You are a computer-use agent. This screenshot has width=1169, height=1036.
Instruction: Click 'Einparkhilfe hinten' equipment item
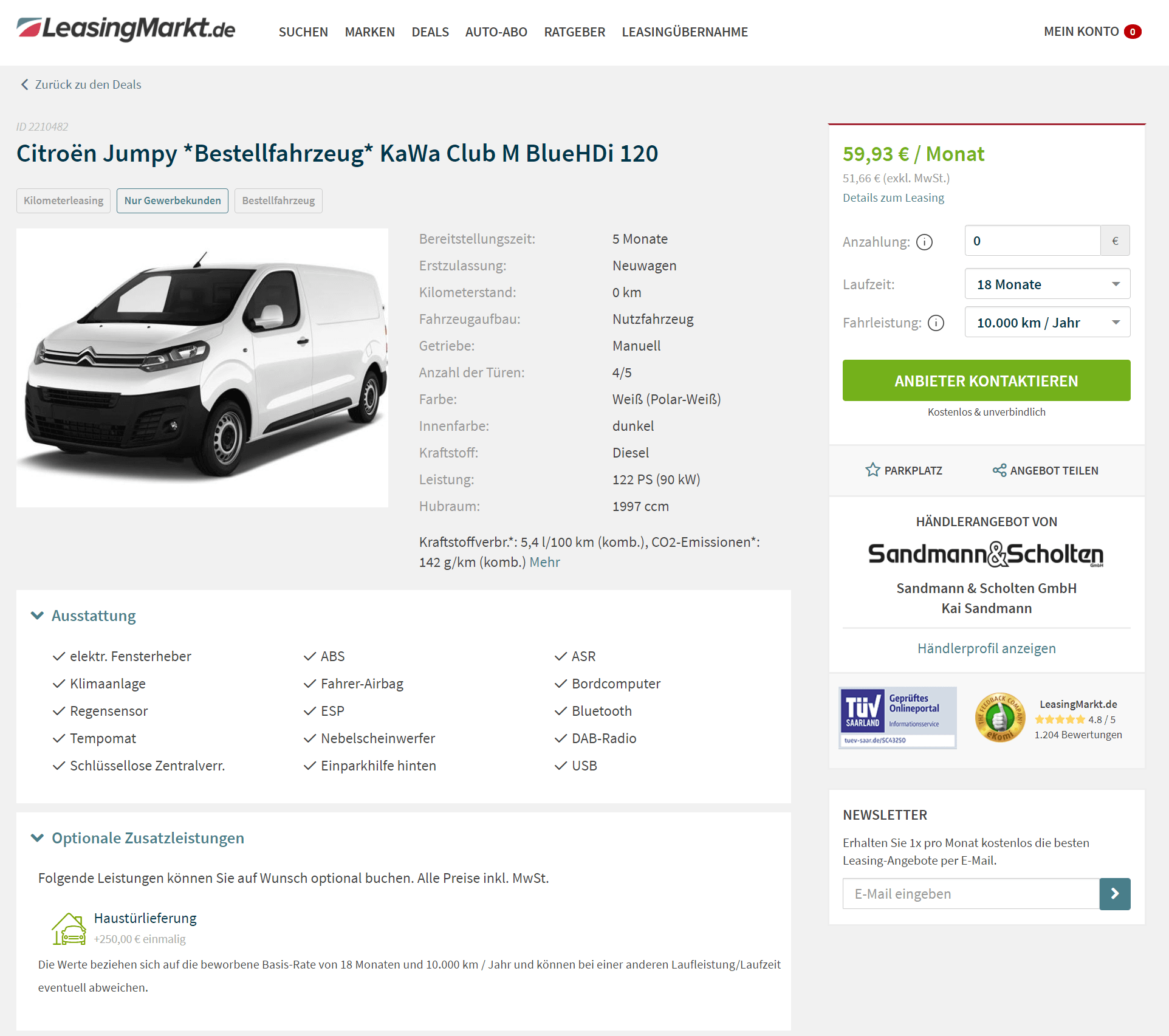[379, 766]
